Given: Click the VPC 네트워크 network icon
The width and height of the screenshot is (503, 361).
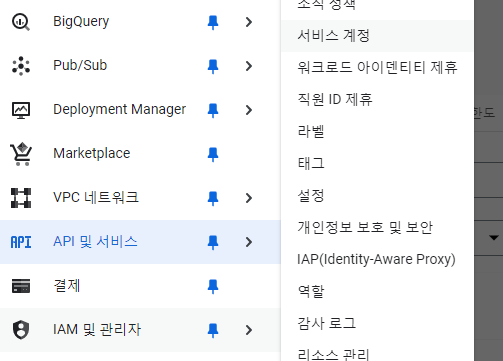Looking at the screenshot, I should tap(21, 198).
